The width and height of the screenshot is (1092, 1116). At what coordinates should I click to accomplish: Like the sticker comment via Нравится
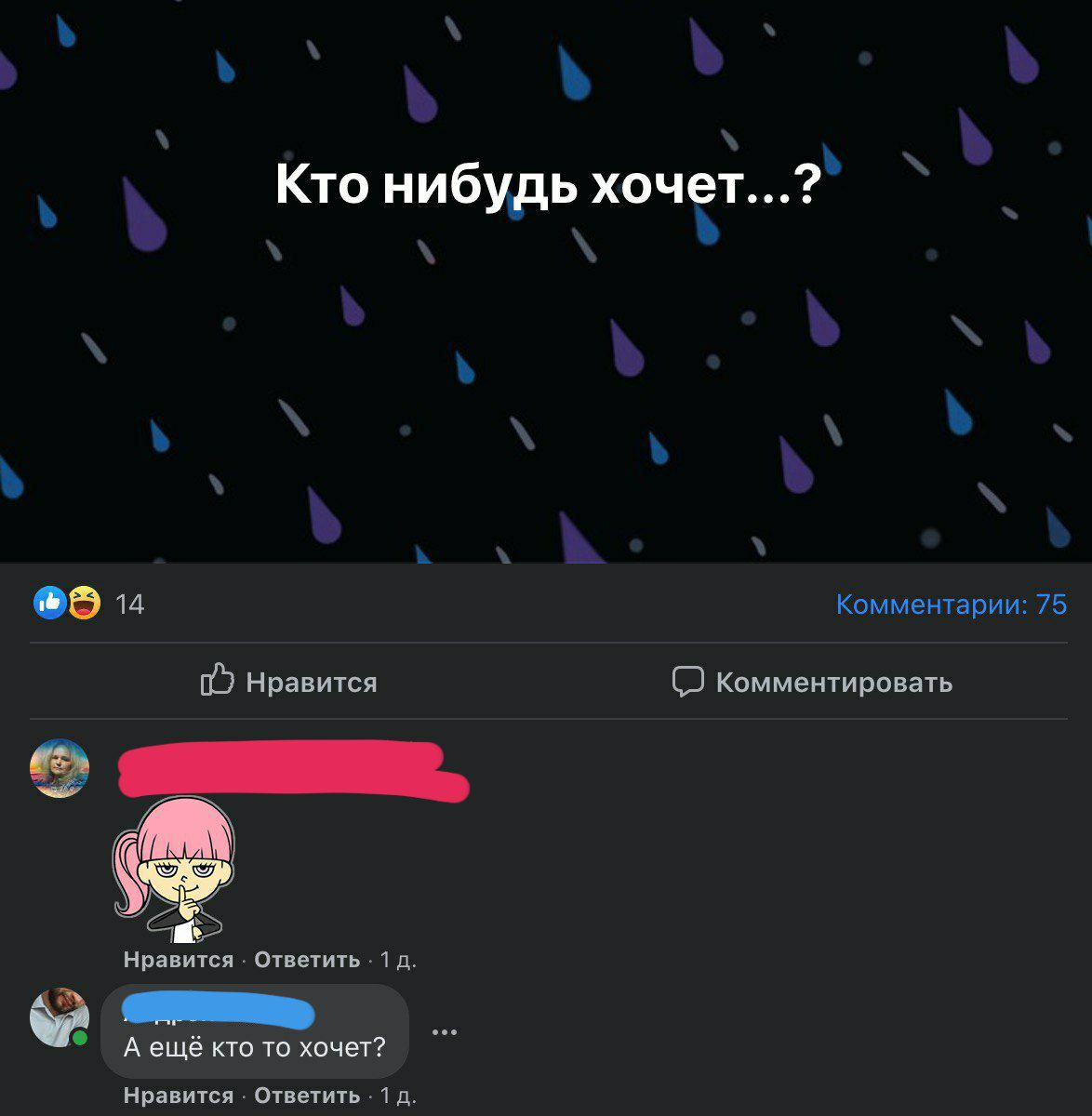tap(179, 960)
